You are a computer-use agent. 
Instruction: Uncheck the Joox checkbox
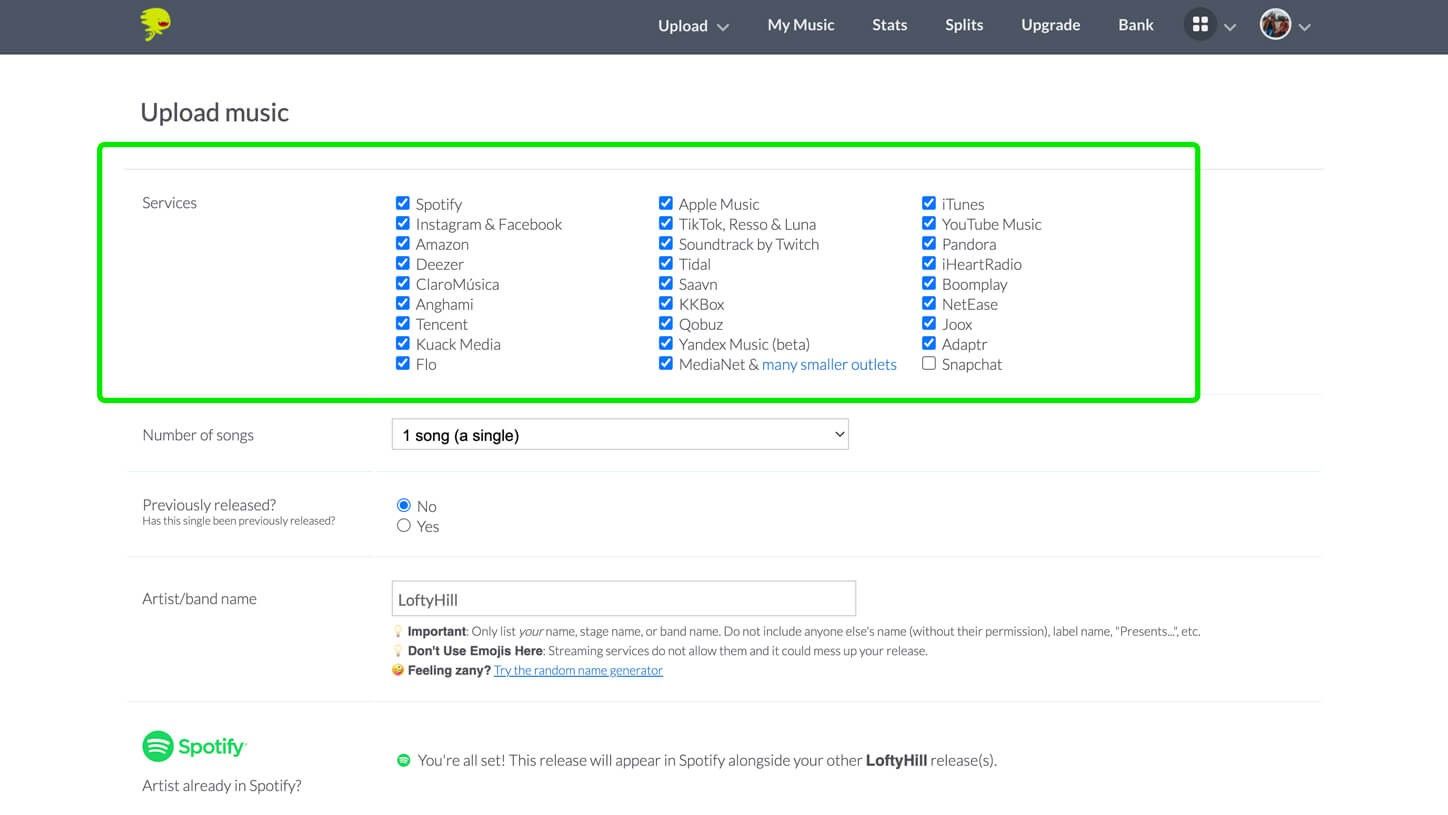coord(928,323)
